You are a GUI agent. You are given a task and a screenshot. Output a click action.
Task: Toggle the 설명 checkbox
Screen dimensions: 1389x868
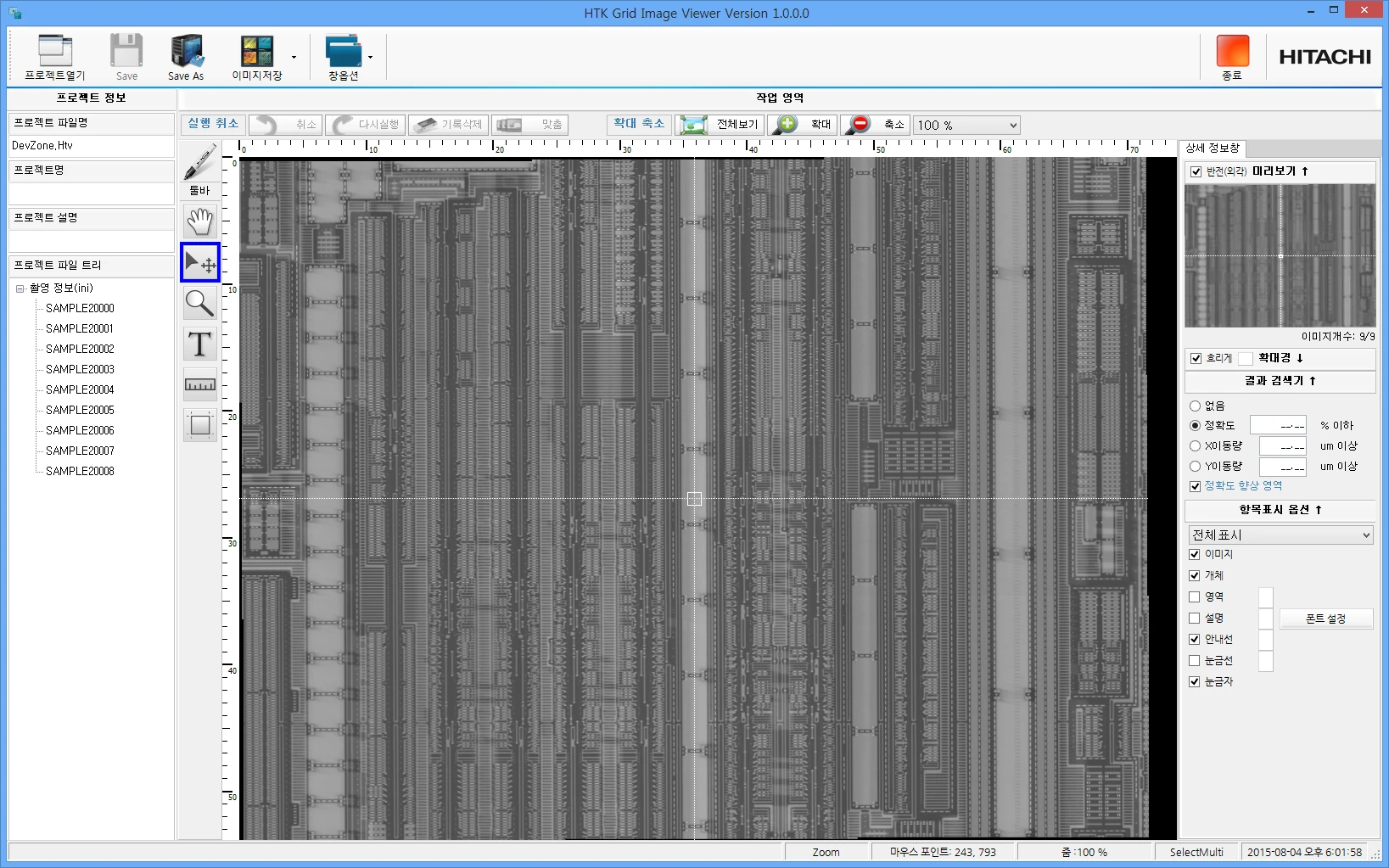pos(1195,618)
